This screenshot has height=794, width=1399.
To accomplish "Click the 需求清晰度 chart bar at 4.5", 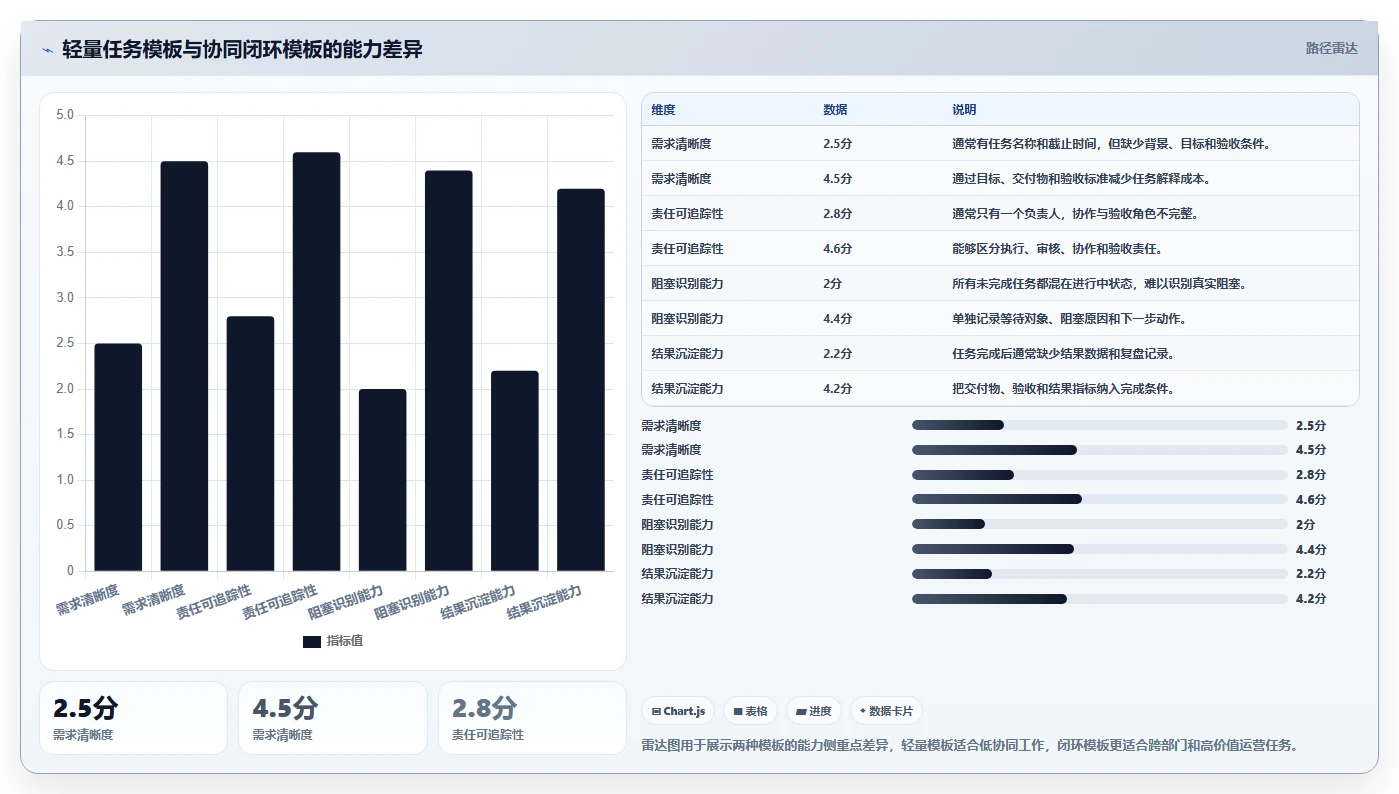I will click(x=184, y=366).
